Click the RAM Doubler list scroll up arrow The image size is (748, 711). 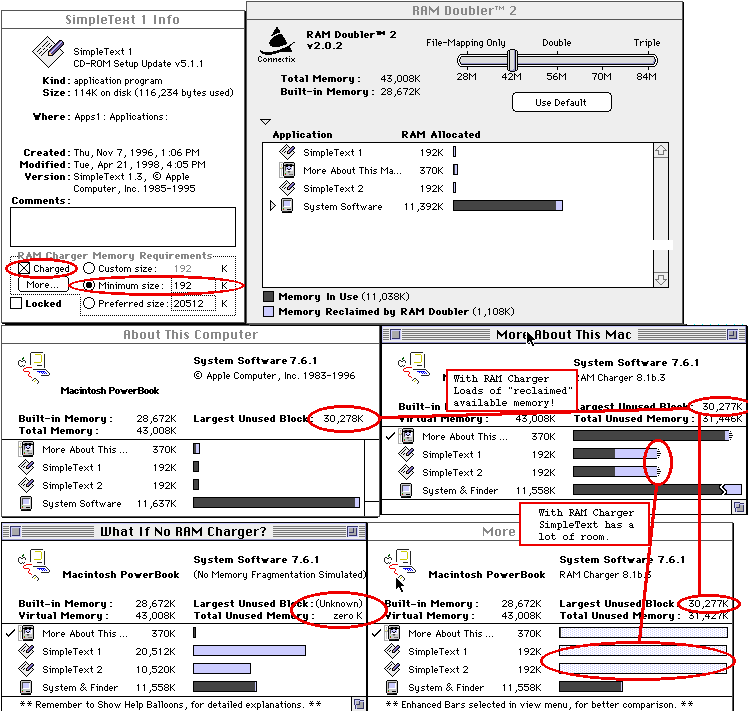point(661,151)
